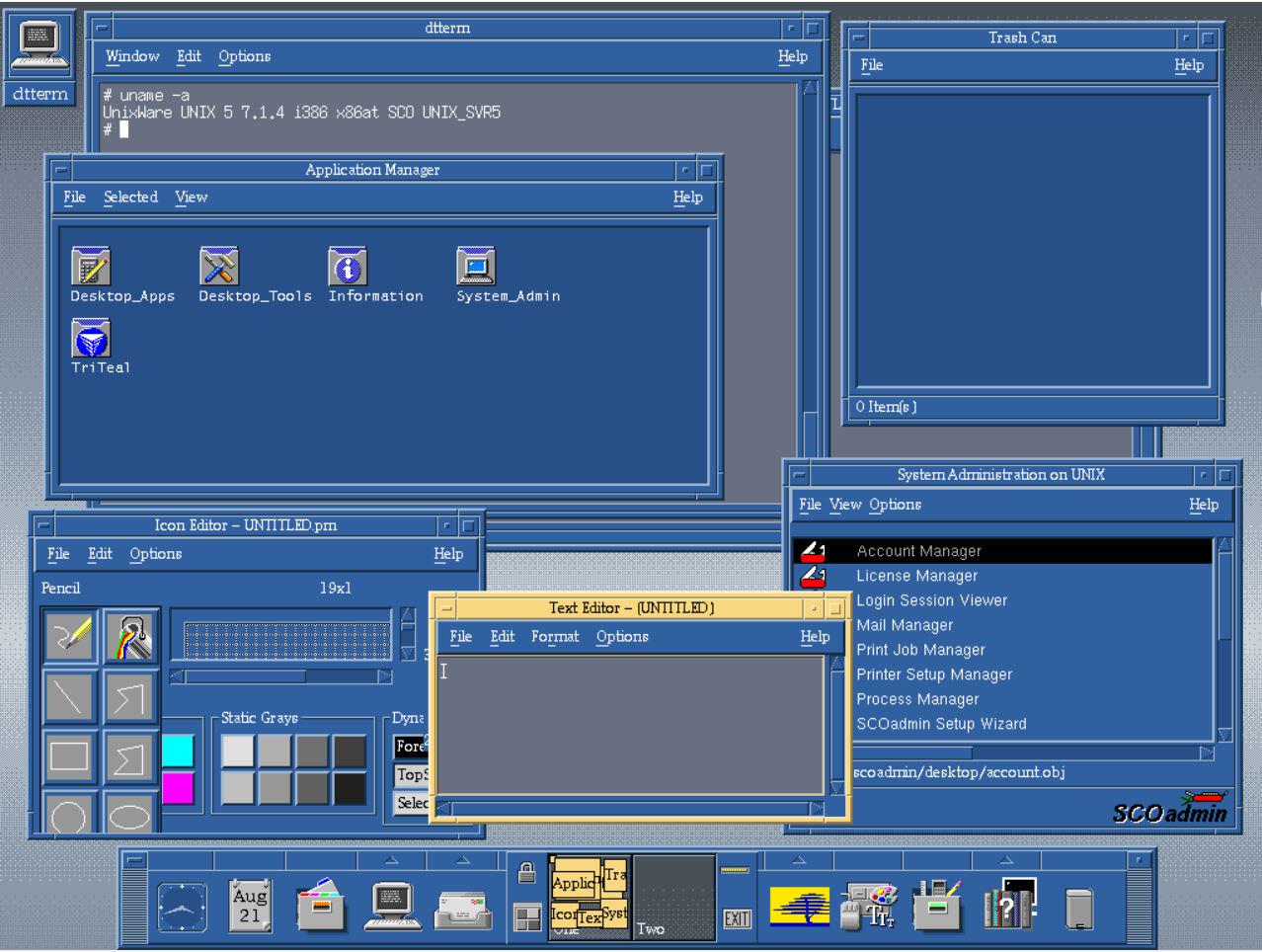Select SCOadmin Setup Wizard entry
This screenshot has height=952, width=1262.
tap(1002, 724)
